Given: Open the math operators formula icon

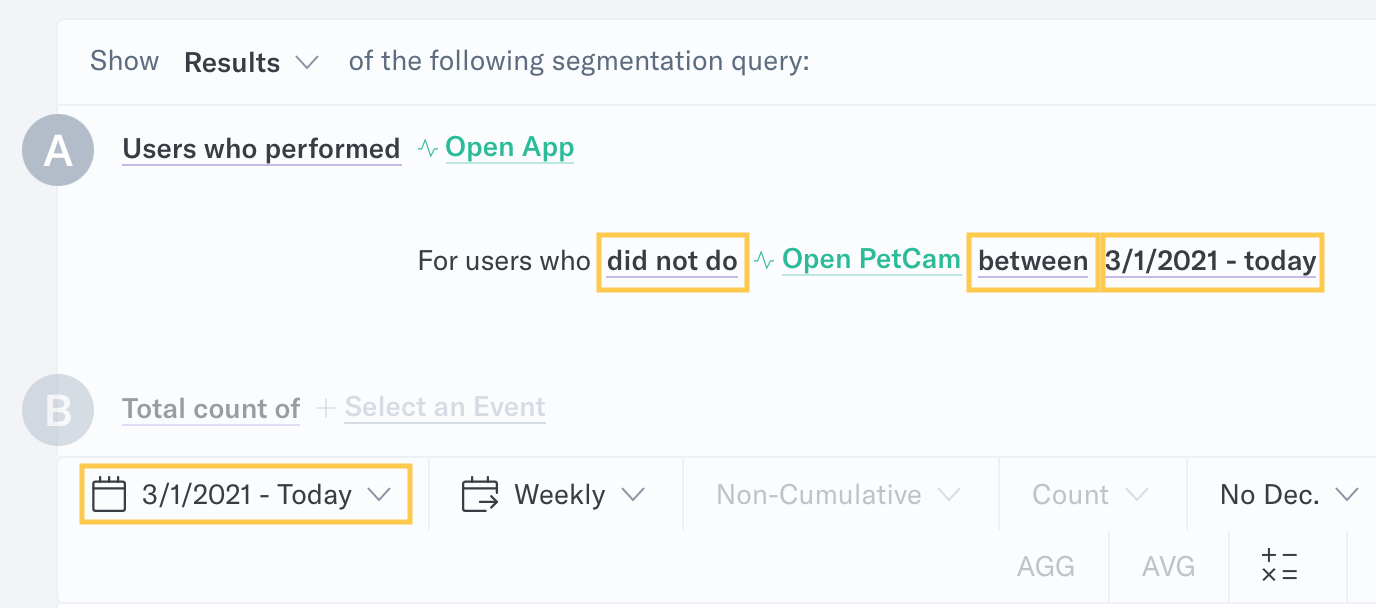Looking at the screenshot, I should click(1279, 566).
